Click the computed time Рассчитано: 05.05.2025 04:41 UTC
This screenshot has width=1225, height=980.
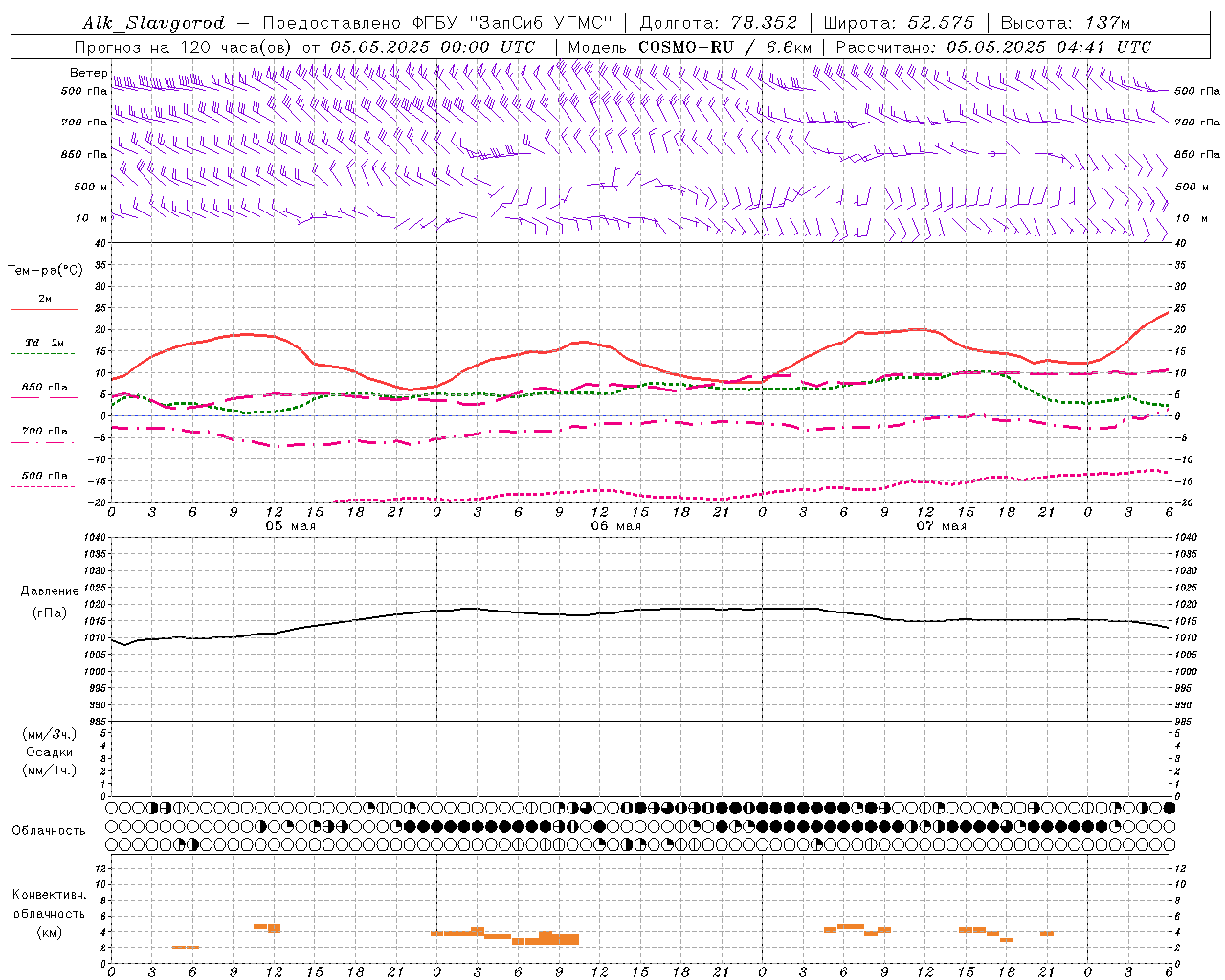pyautogui.click(x=993, y=47)
